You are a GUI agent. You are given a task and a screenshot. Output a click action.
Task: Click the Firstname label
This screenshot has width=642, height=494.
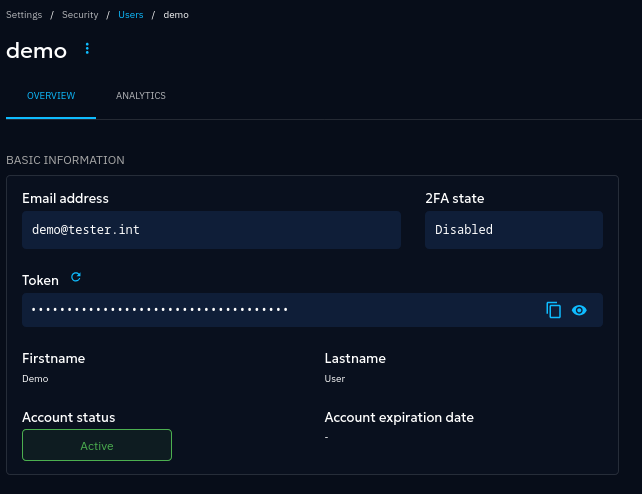click(54, 359)
